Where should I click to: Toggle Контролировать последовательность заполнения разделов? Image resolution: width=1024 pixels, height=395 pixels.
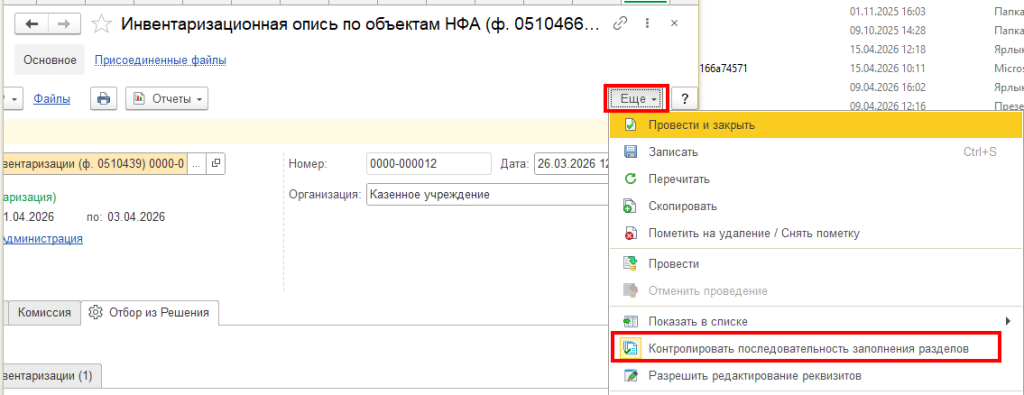[x=816, y=349]
